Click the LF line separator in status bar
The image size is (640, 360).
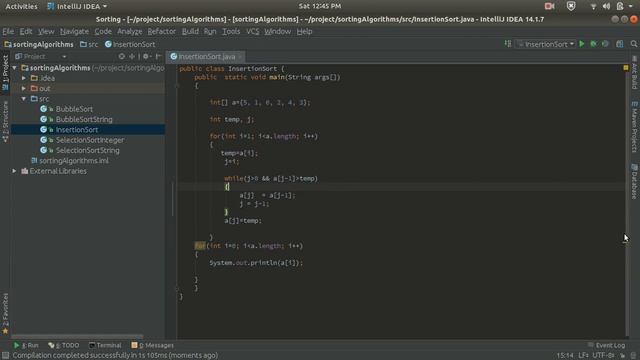[x=583, y=356]
